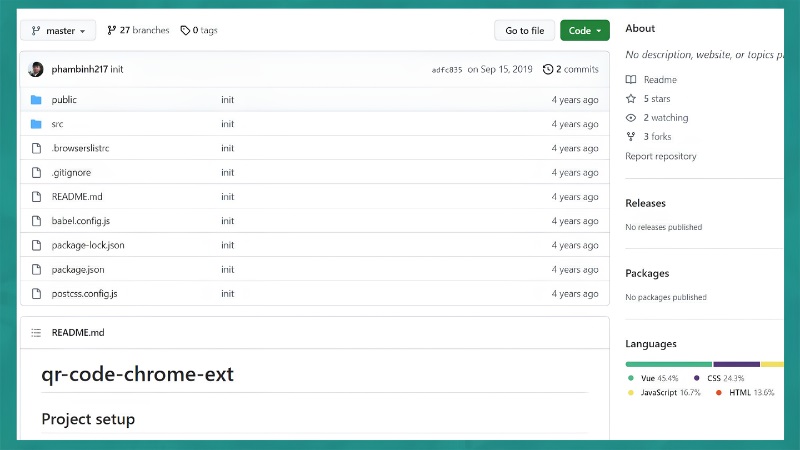View the 2 watching link
Viewport: 800px width, 450px height.
666,118
